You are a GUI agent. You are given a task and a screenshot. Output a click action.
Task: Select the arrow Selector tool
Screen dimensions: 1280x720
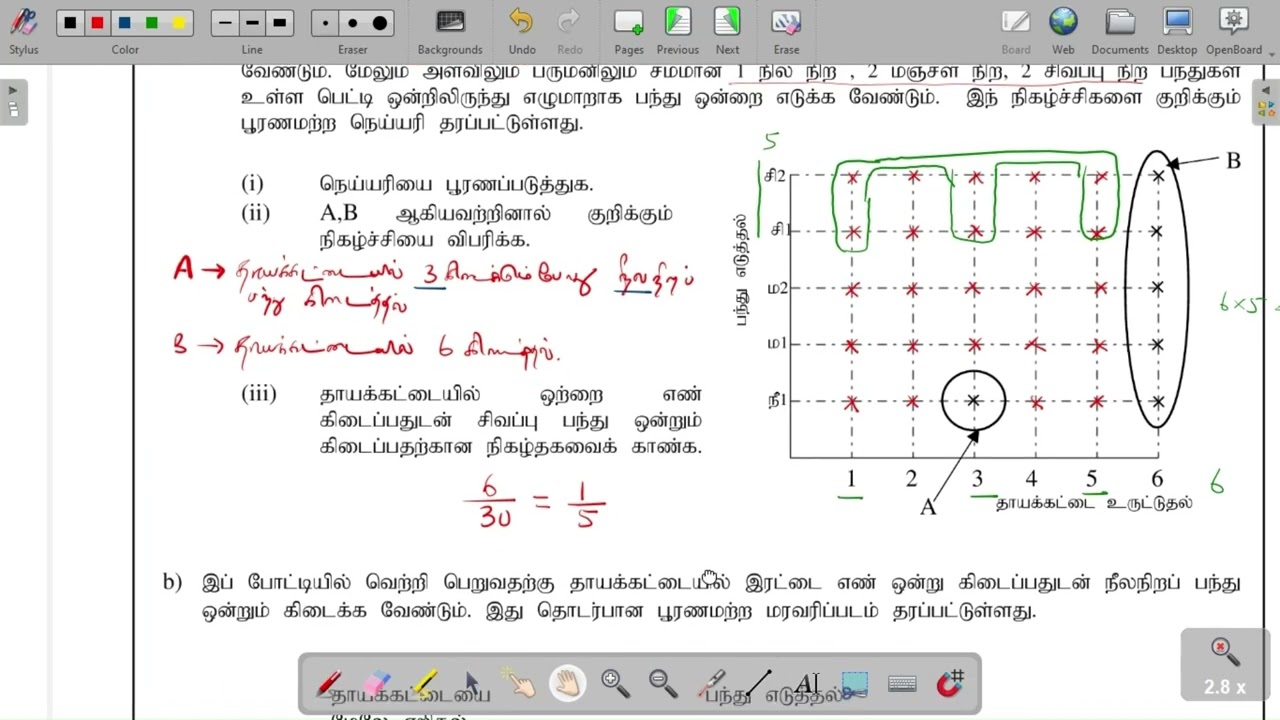[x=472, y=684]
